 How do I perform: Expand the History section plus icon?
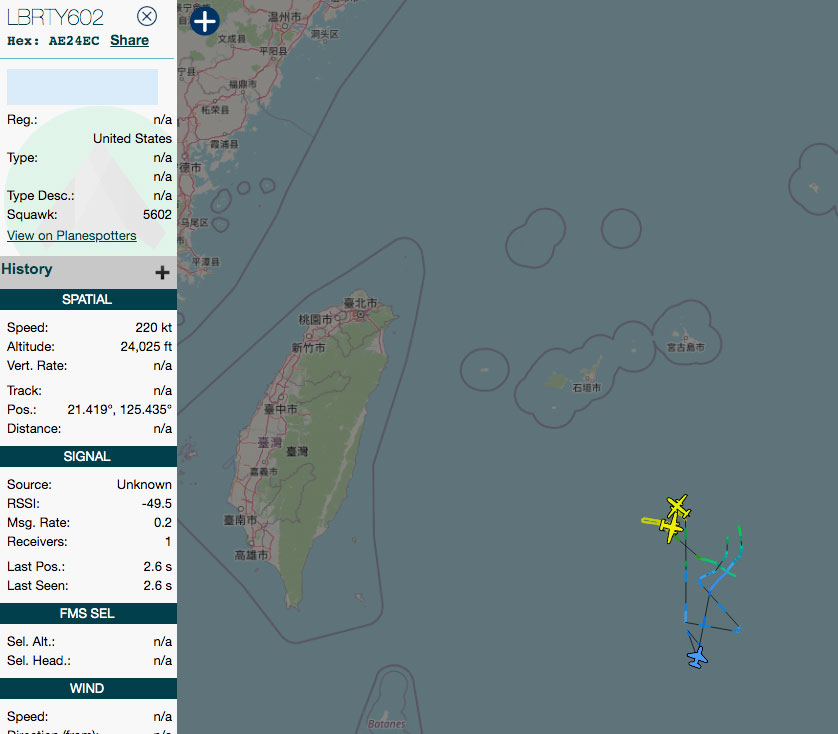point(162,273)
